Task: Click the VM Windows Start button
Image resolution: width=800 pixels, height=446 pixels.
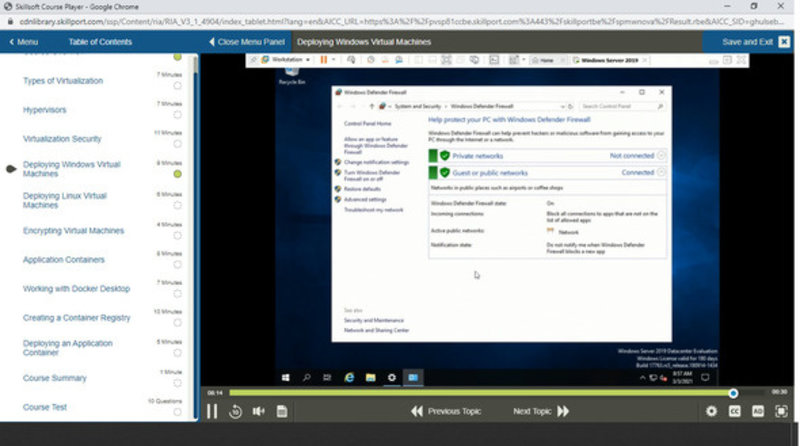Action: tap(286, 378)
